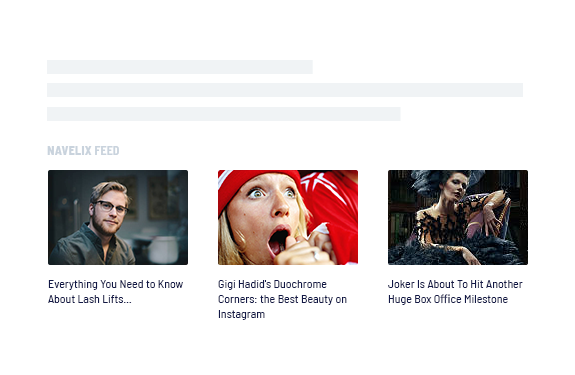Click 'Corners: the Best Beauty on' line

coord(282,299)
